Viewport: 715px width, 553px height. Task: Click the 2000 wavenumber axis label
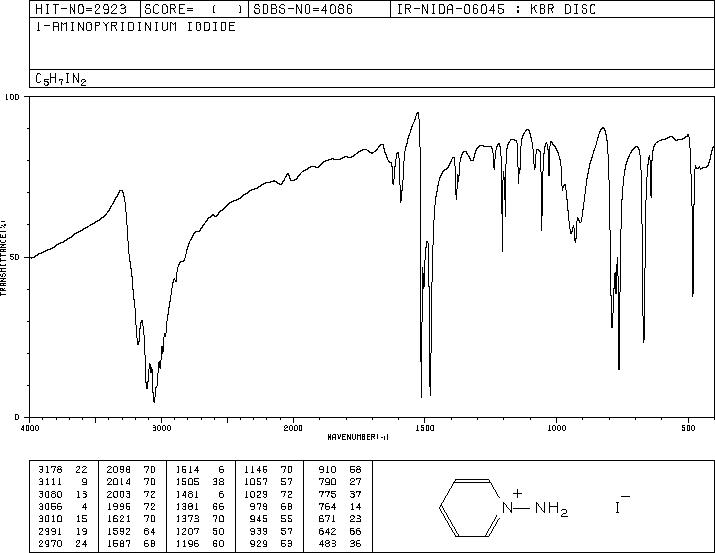(293, 428)
